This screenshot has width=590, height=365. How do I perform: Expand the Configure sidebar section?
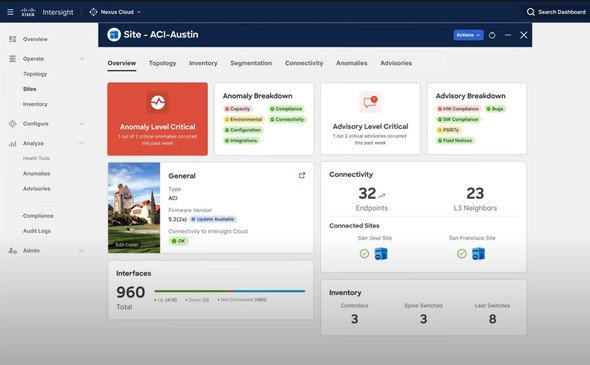(81, 123)
